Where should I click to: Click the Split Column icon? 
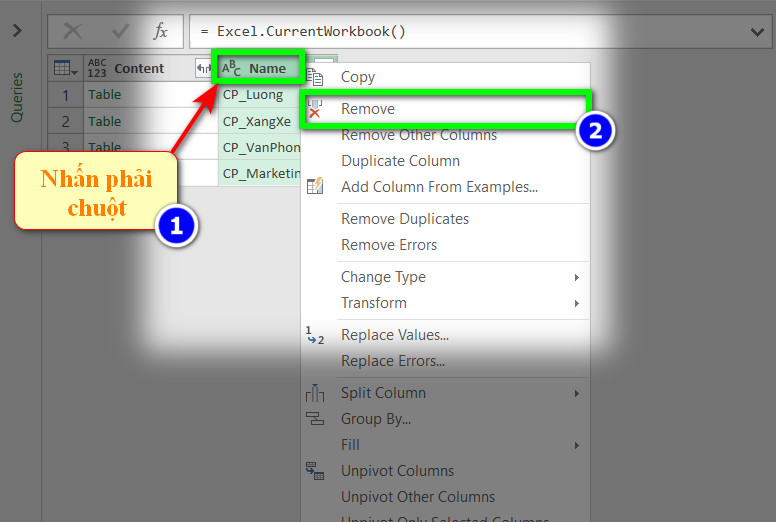(x=315, y=393)
